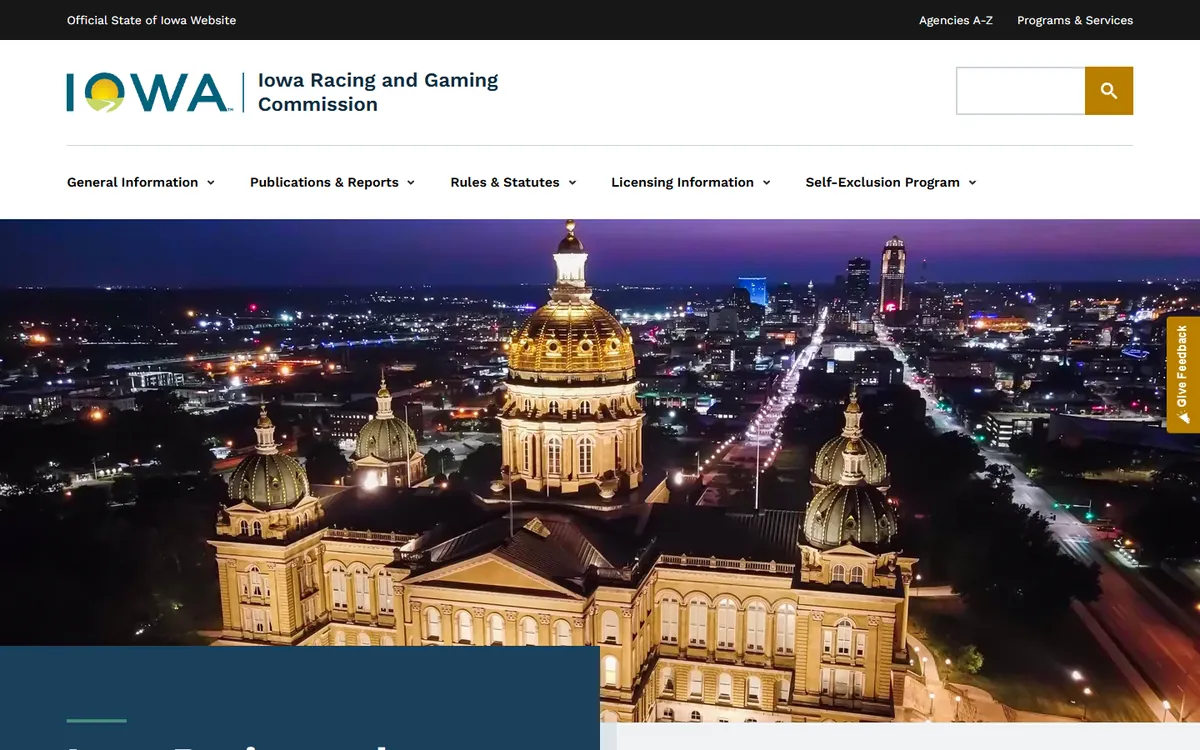Expand chevron next to Licensing Information
The width and height of the screenshot is (1200, 750).
[766, 183]
